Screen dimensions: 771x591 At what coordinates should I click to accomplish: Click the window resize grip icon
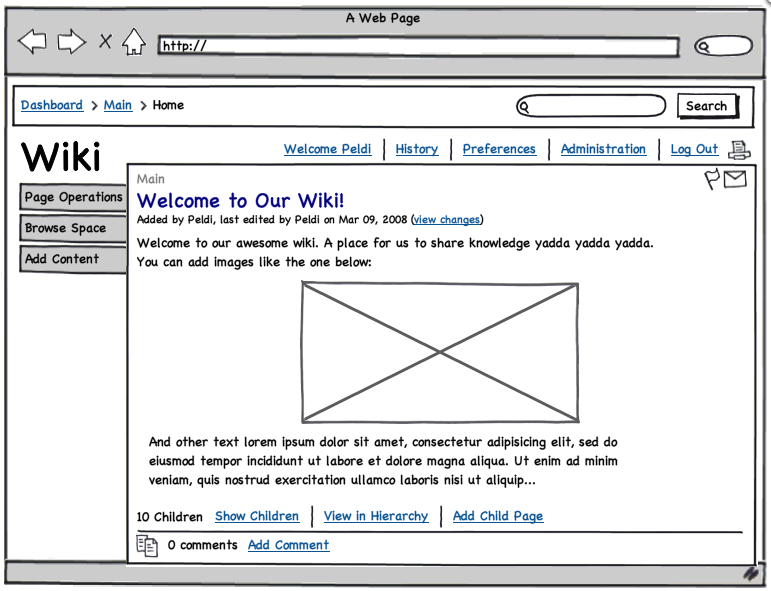750,573
